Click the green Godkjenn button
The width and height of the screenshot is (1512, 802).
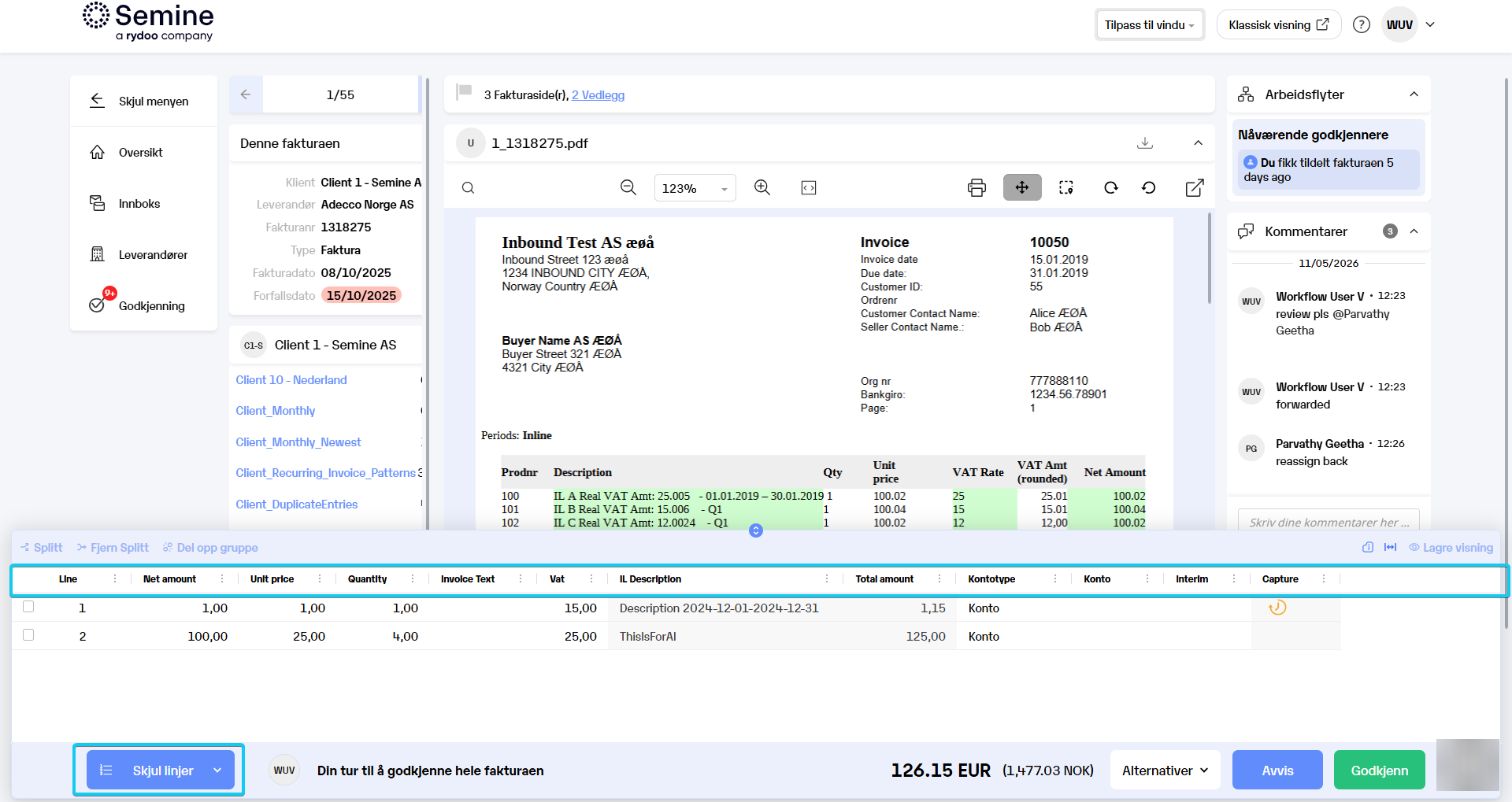pos(1380,771)
